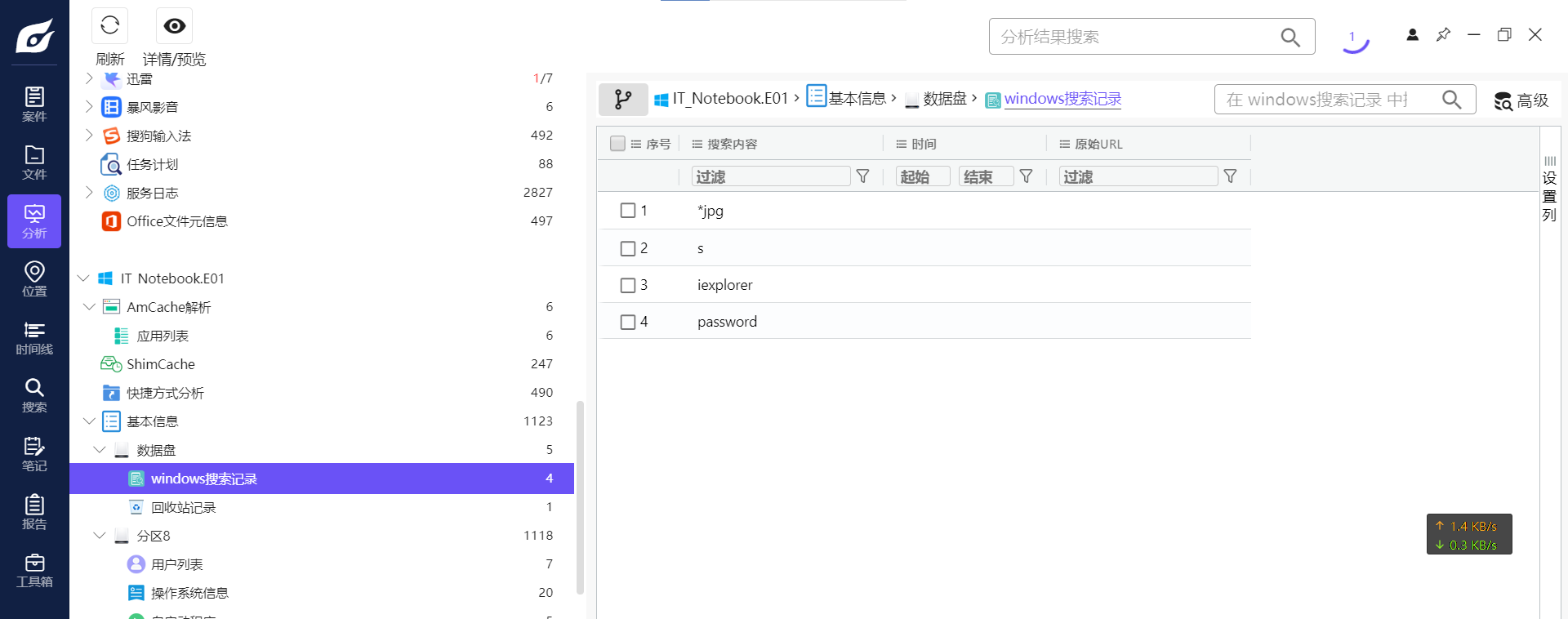Expand the 迅雷 tree node
This screenshot has width=1568, height=619.
[89, 78]
